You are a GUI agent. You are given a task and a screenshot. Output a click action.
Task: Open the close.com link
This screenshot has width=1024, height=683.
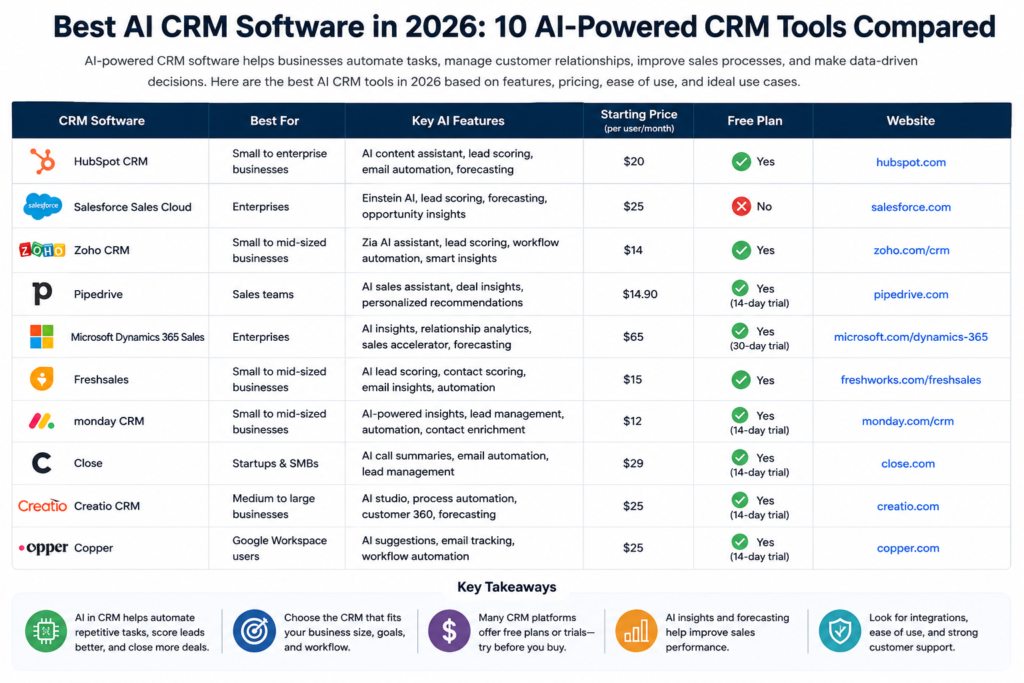click(x=908, y=464)
